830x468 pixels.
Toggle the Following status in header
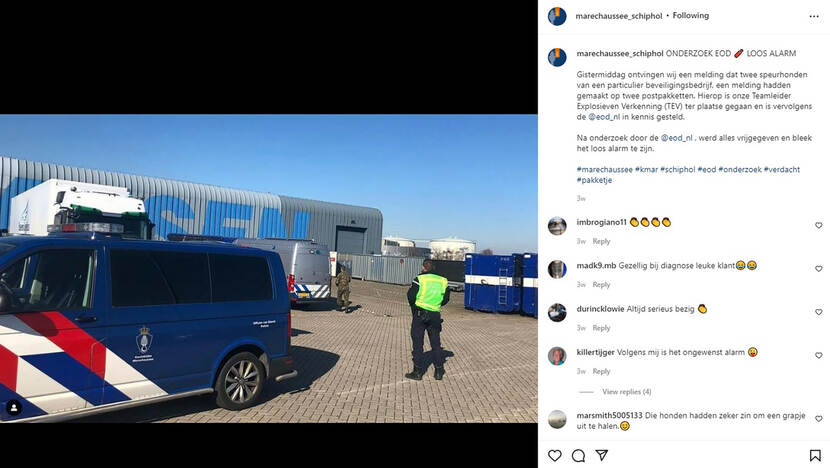[x=691, y=16]
